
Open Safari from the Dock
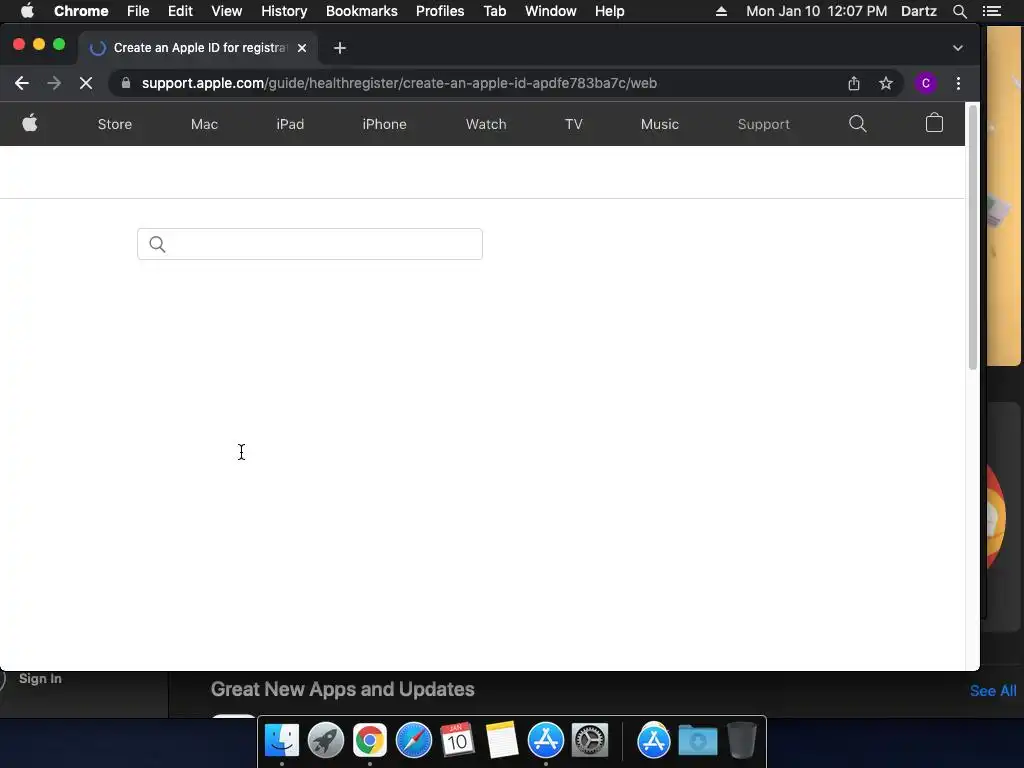coord(413,741)
